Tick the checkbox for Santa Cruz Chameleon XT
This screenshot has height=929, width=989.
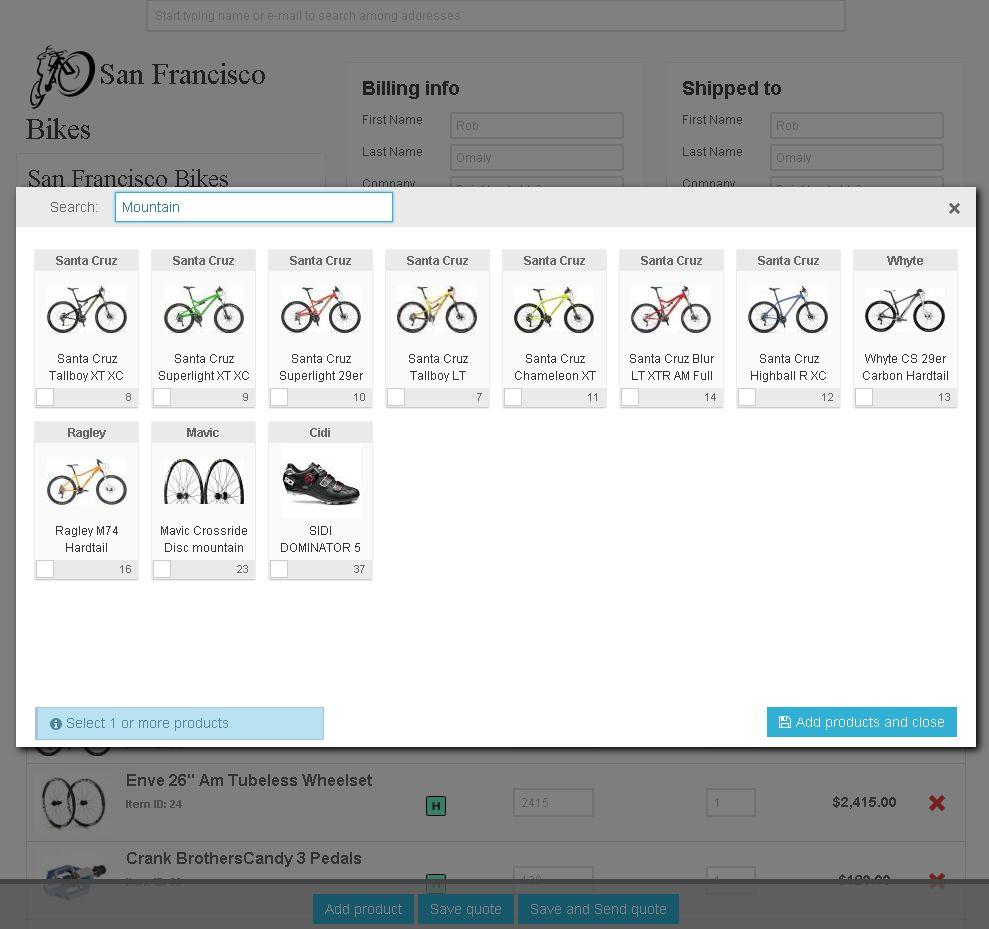pos(513,397)
